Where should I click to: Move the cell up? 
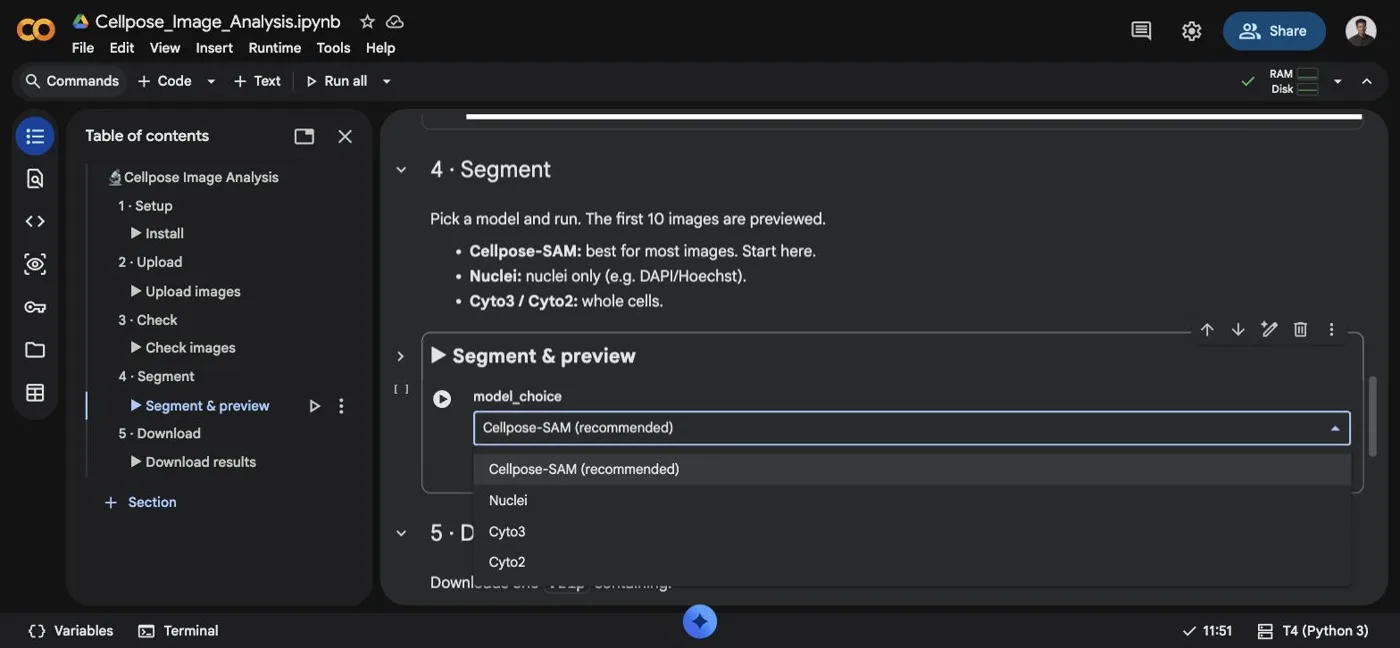tap(1207, 330)
